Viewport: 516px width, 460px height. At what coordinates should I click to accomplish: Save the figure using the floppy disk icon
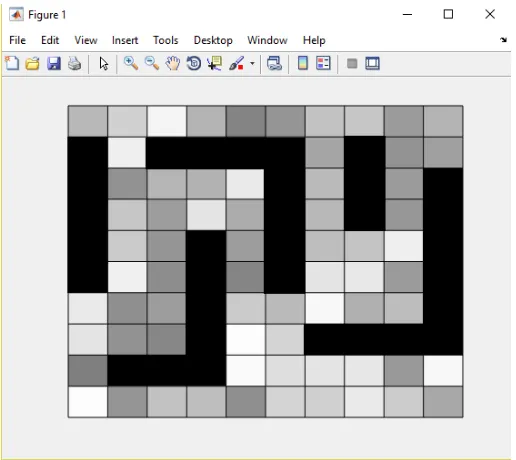point(54,63)
